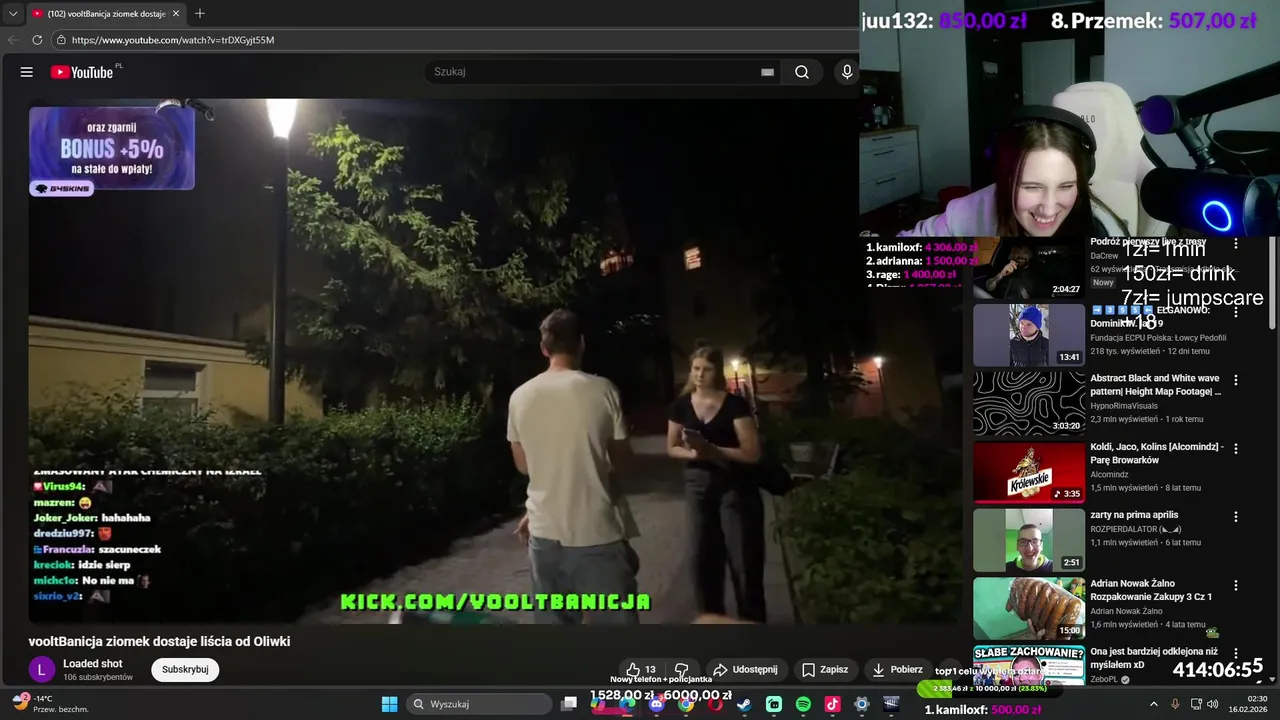Show hidden tray icons chevron
The width and height of the screenshot is (1280, 720).
pyautogui.click(x=1153, y=704)
